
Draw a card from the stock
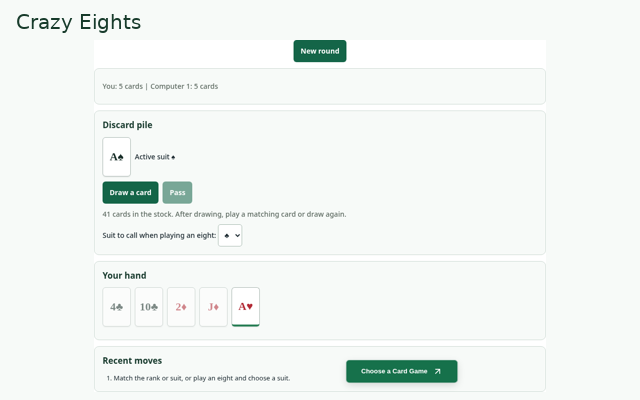130,192
